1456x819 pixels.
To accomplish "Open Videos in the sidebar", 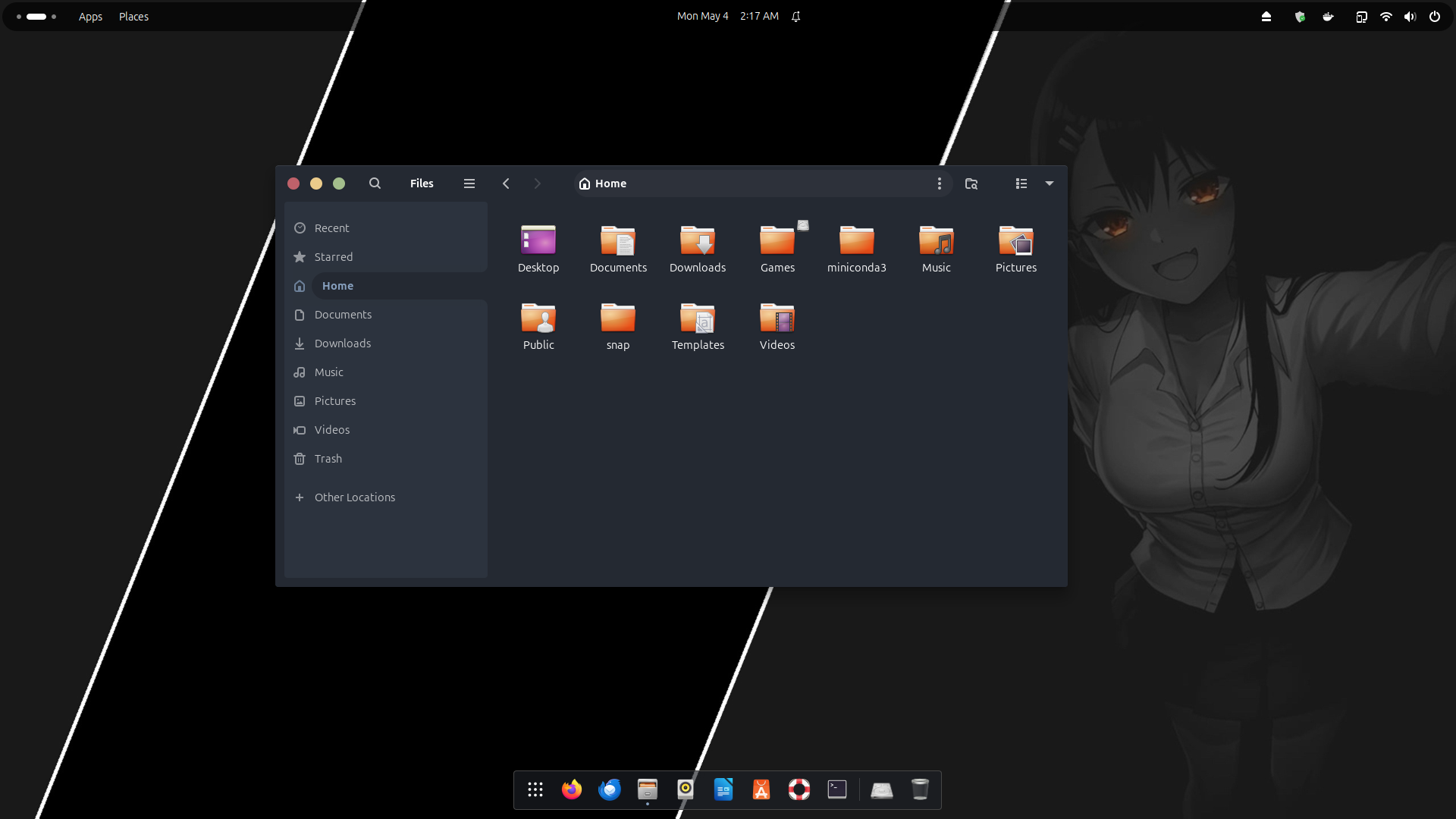I will point(386,430).
